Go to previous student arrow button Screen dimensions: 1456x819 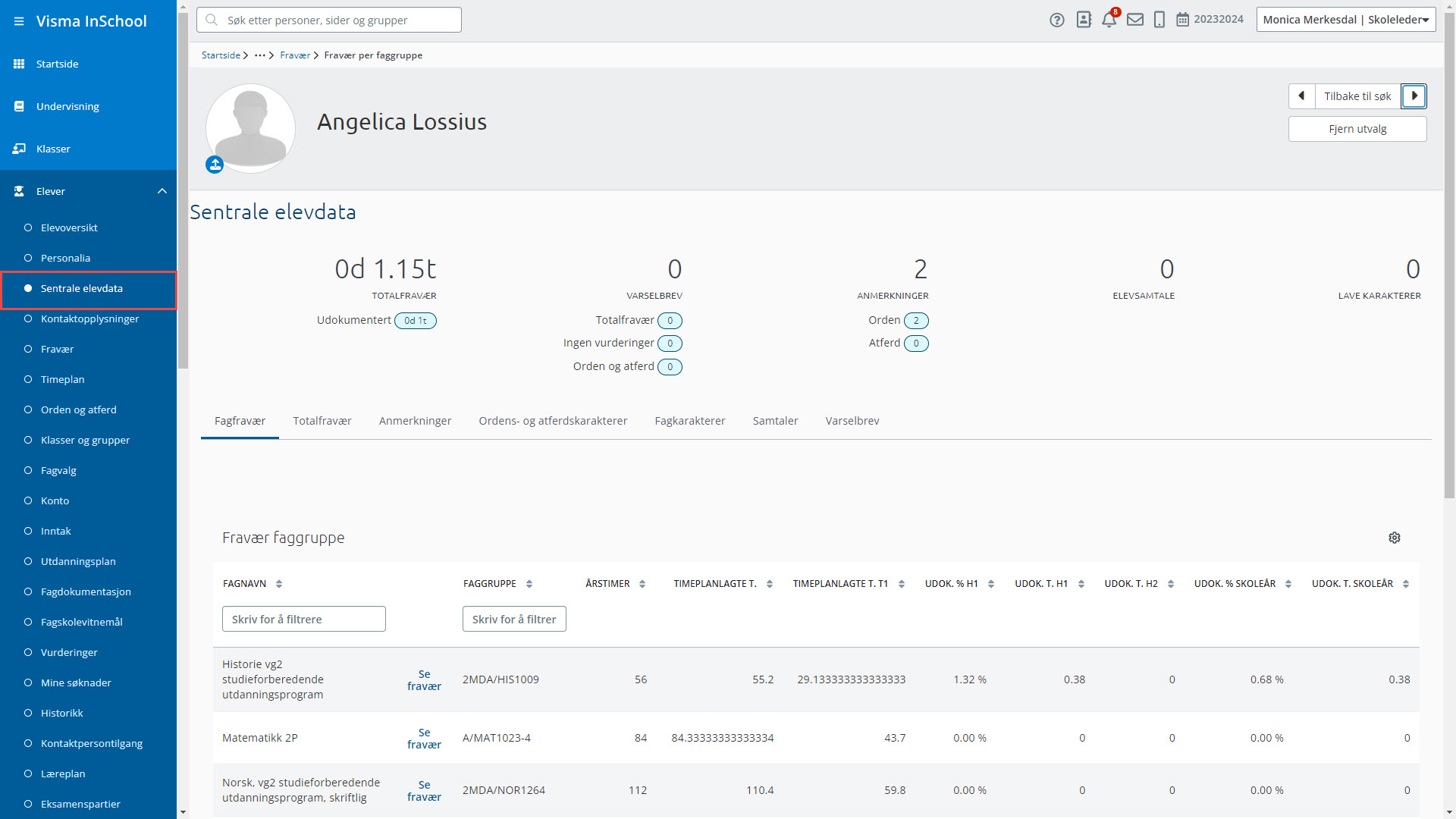(x=1301, y=96)
